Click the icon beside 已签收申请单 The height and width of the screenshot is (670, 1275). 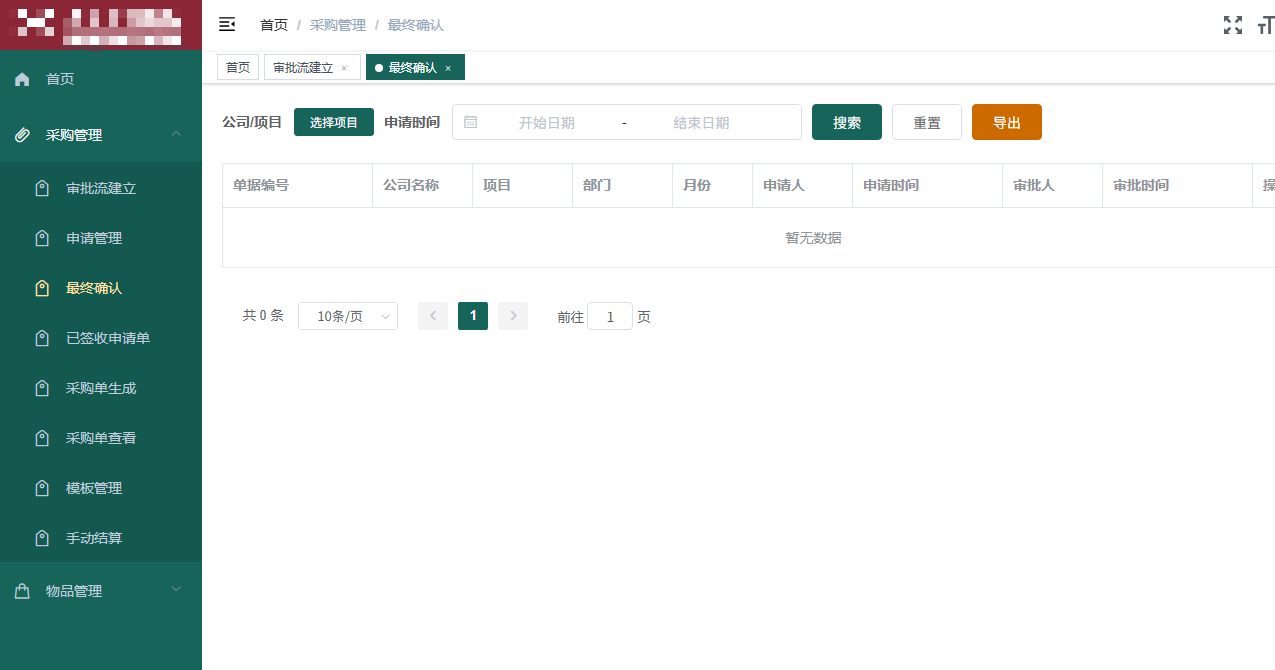click(x=41, y=337)
